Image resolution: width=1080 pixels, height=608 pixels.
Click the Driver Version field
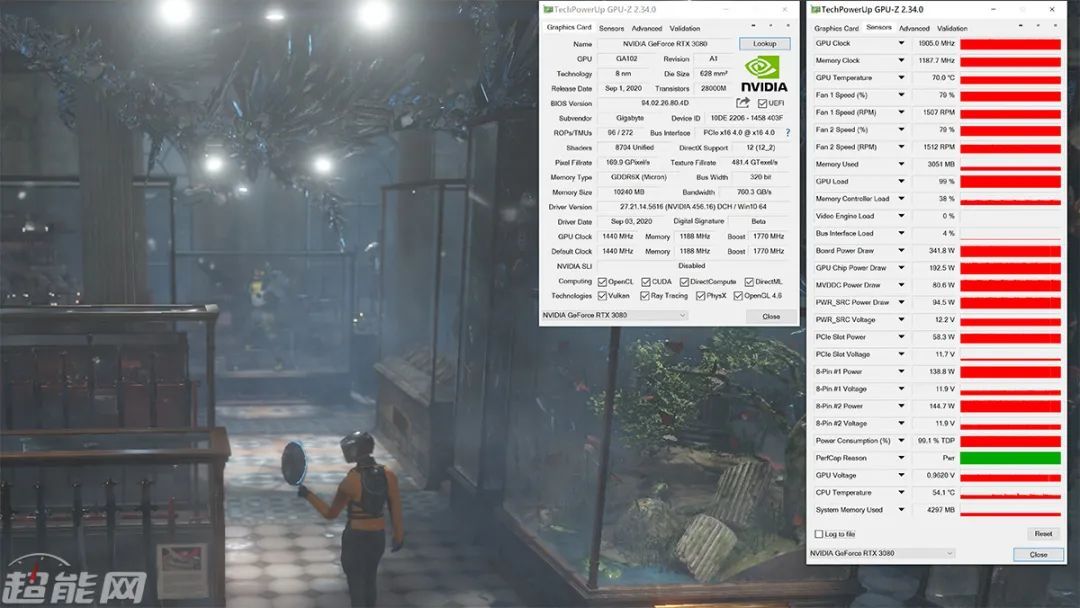[693, 207]
